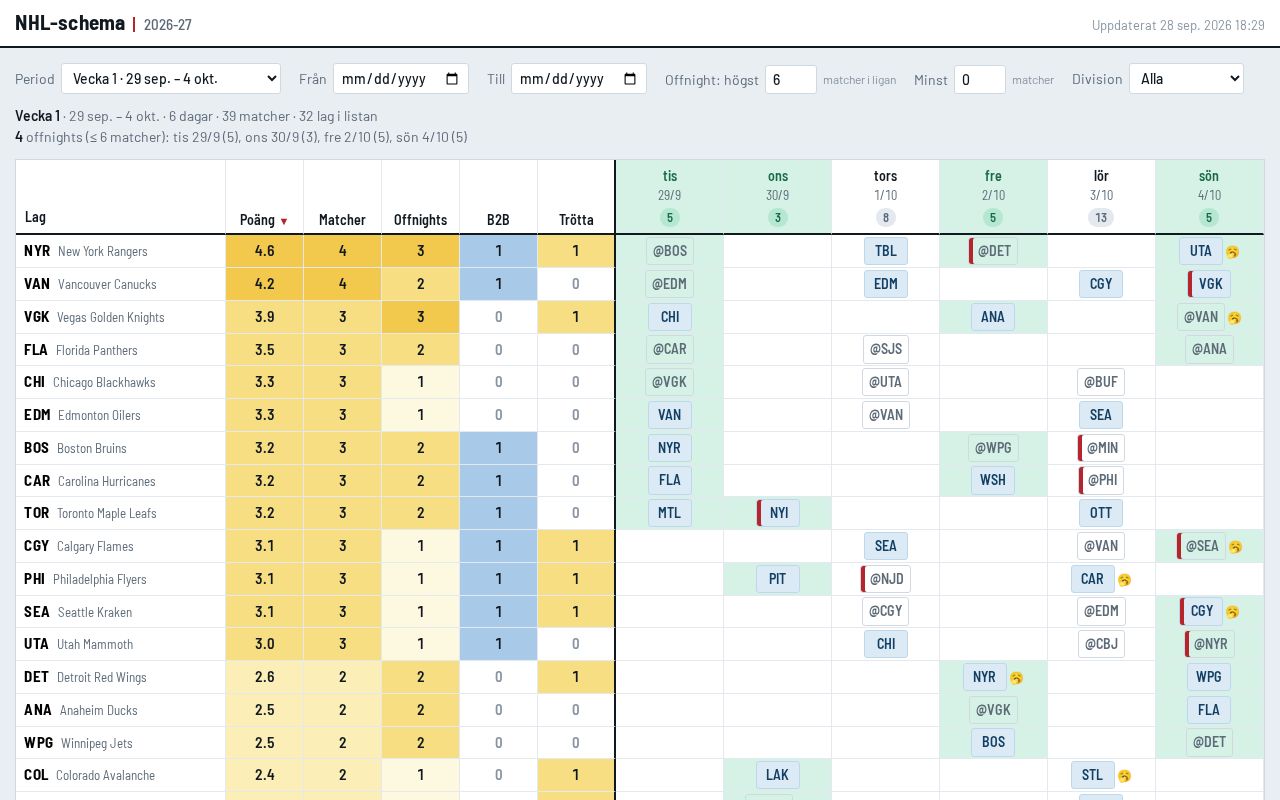Image resolution: width=1280 pixels, height=800 pixels.
Task: Open calendar picker in the Från field
Action: tap(451, 79)
